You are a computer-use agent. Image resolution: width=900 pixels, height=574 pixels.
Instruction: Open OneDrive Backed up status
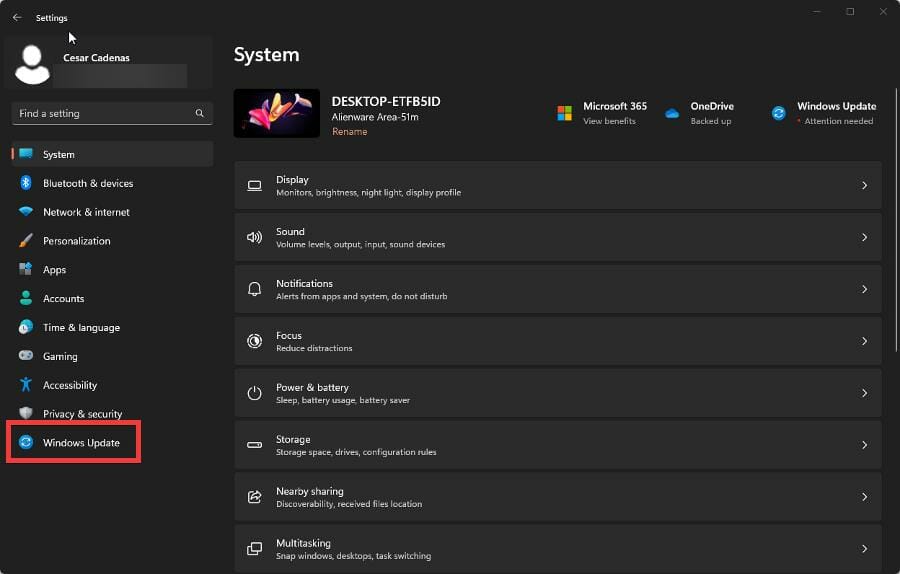711,121
